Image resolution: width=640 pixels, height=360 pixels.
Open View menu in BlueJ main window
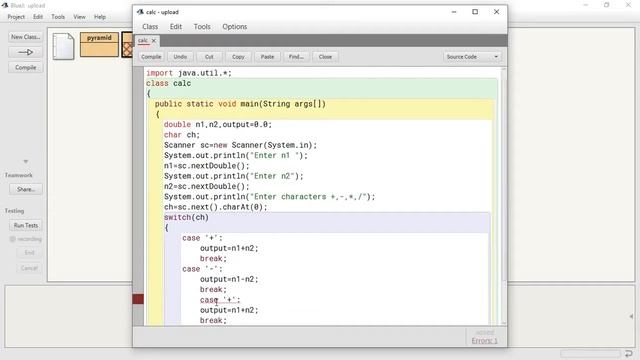79,17
